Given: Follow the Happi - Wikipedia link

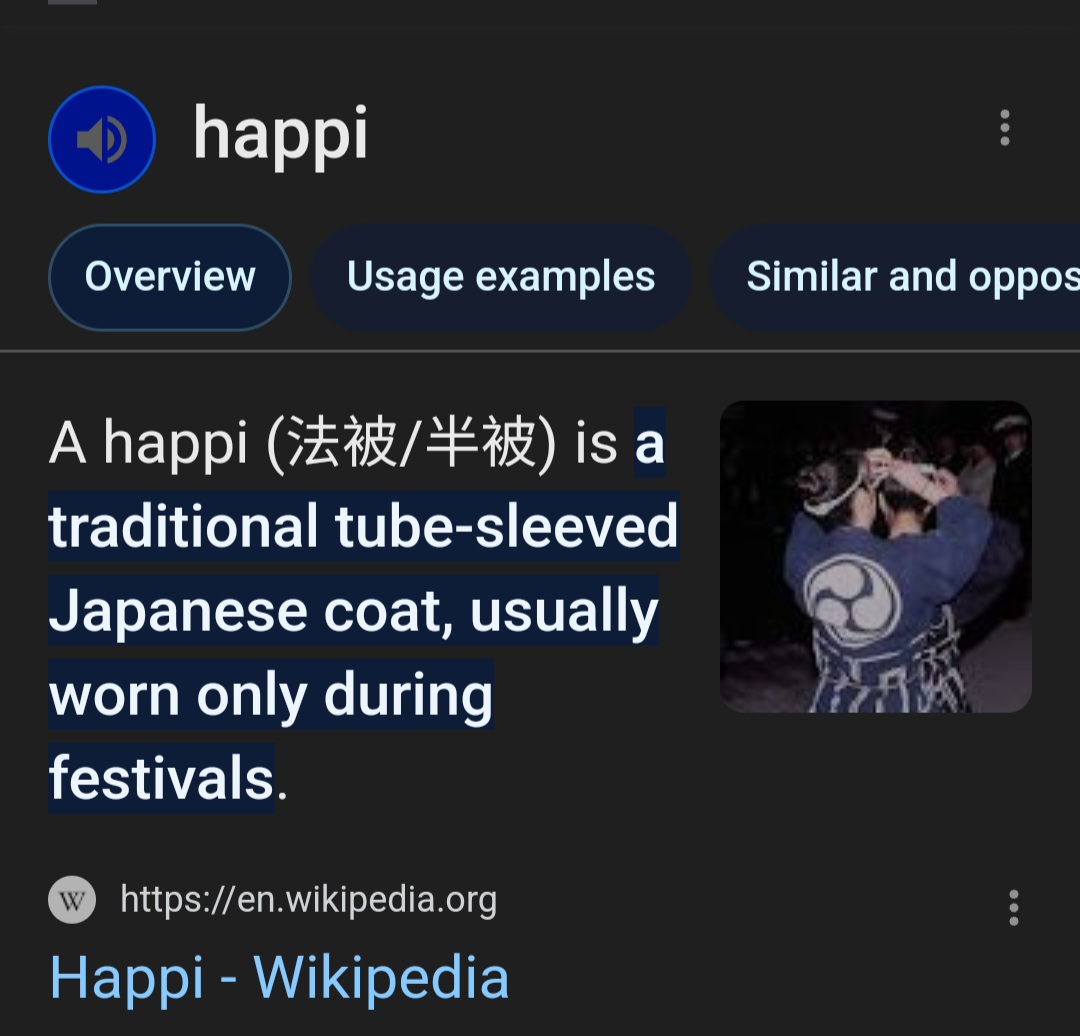Looking at the screenshot, I should point(280,978).
